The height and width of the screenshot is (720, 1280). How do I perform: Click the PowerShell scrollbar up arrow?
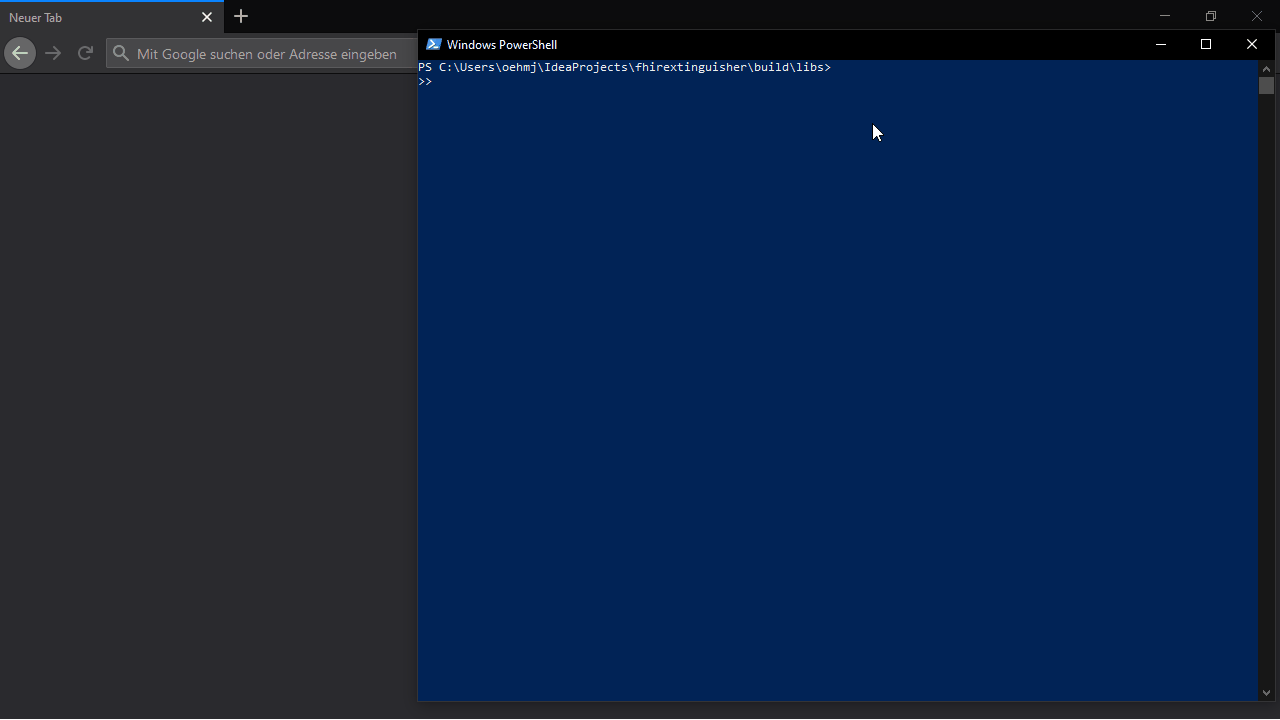1266,69
